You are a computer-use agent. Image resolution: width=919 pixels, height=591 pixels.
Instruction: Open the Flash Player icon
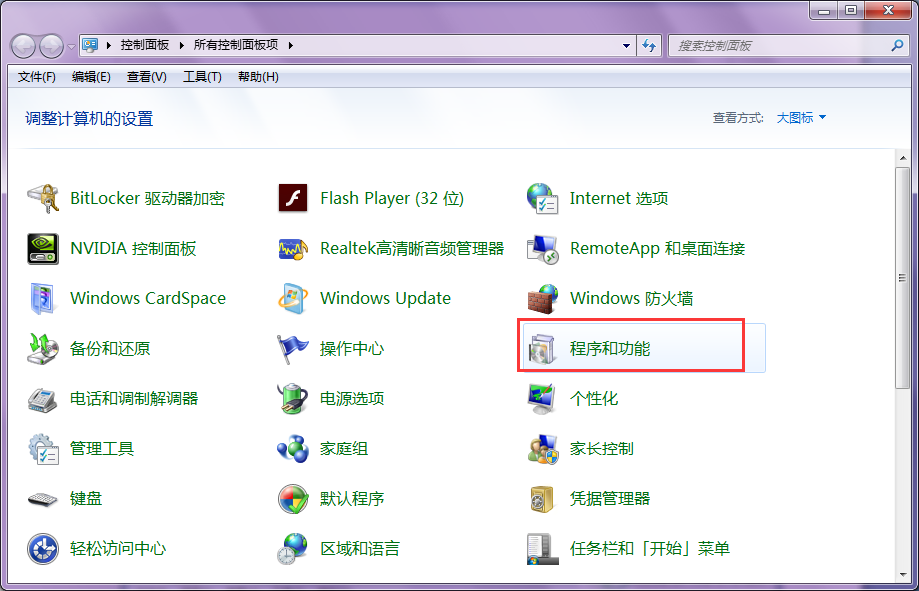coord(292,198)
